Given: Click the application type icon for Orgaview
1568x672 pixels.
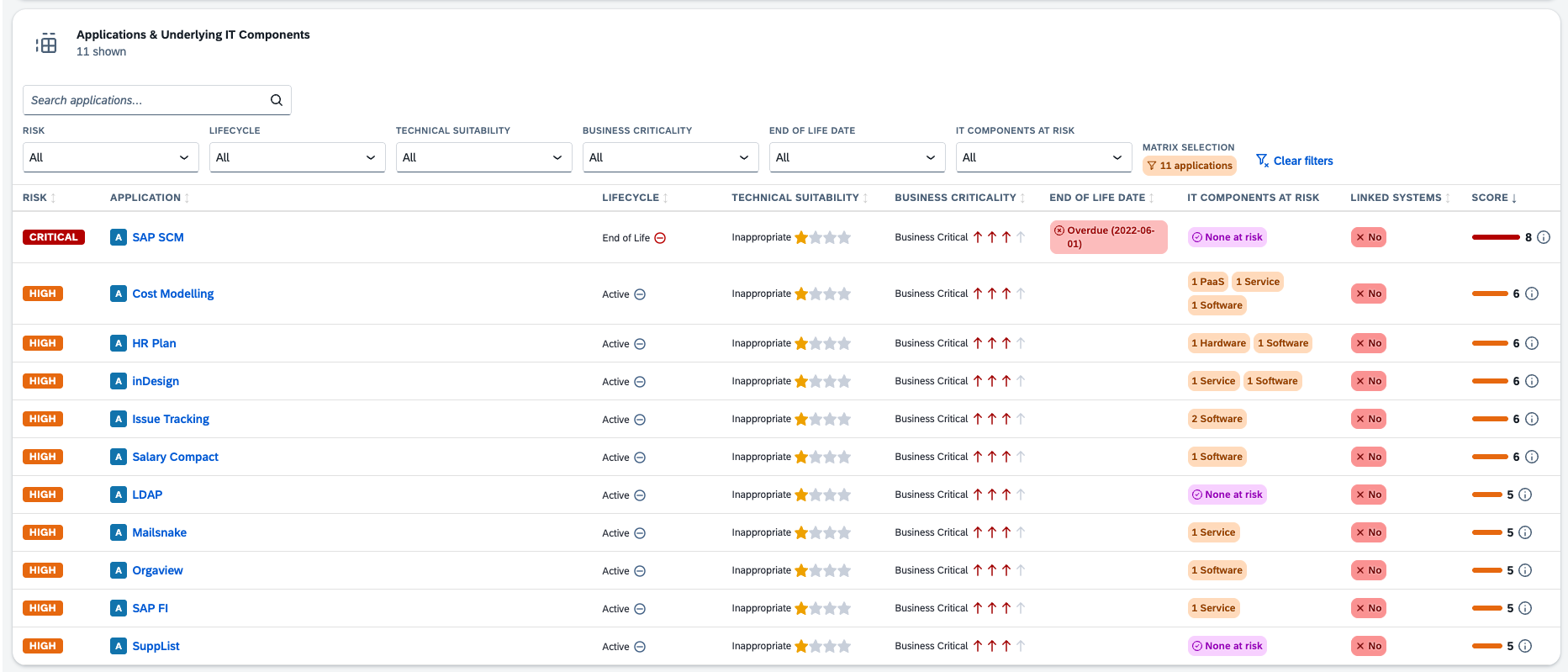Looking at the screenshot, I should (119, 570).
